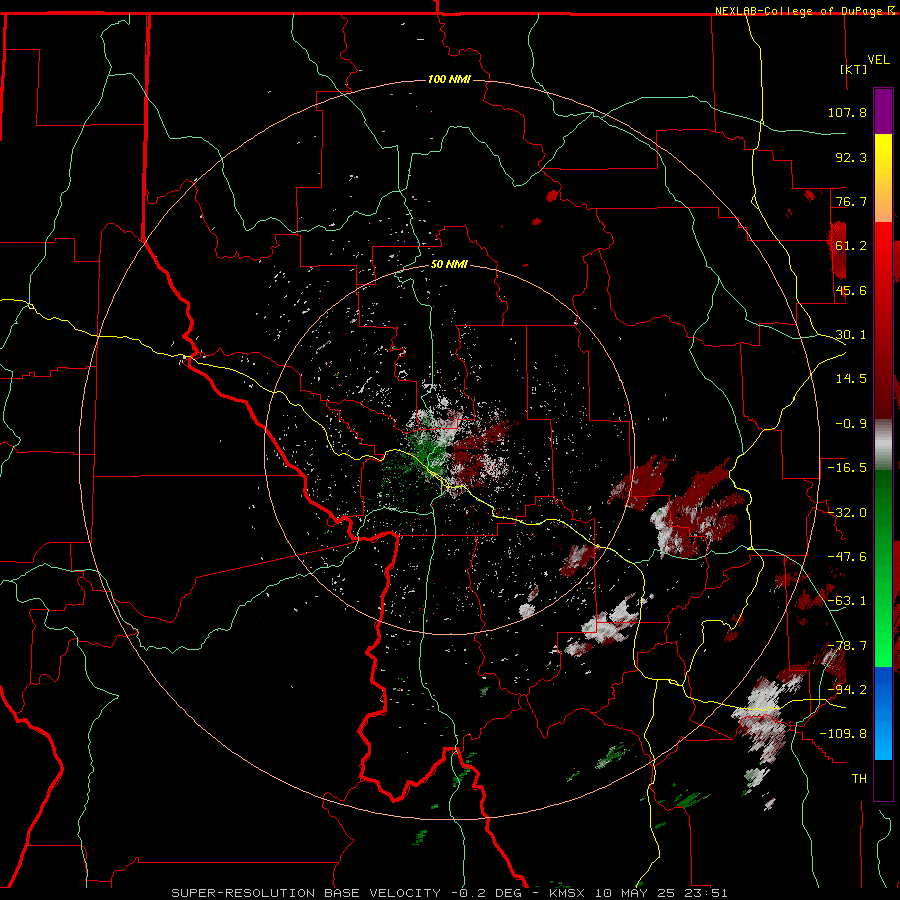Image resolution: width=900 pixels, height=900 pixels.
Task: Click the TH label on the legend
Action: (x=859, y=779)
